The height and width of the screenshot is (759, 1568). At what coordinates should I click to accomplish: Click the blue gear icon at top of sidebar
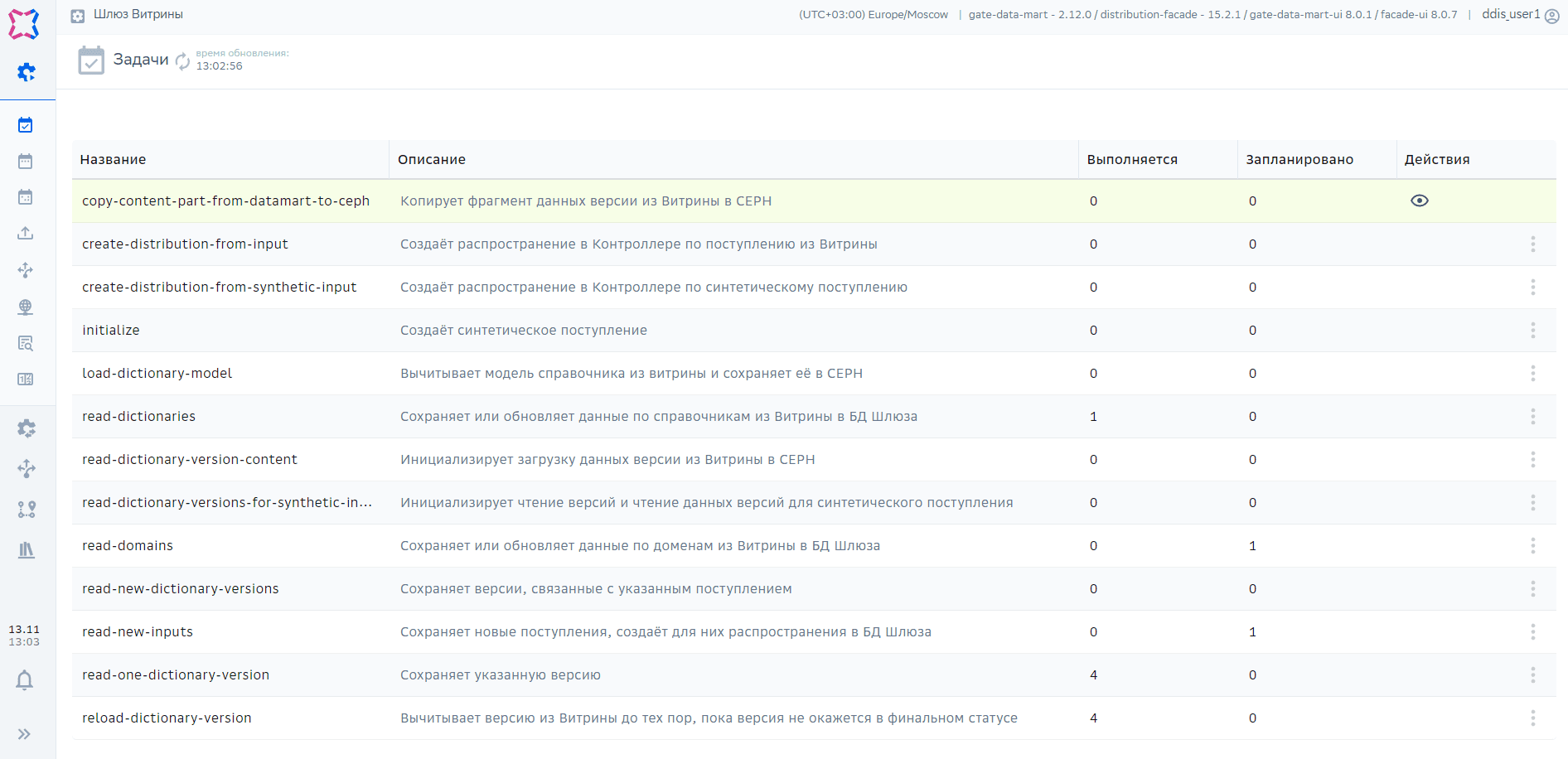pos(27,72)
